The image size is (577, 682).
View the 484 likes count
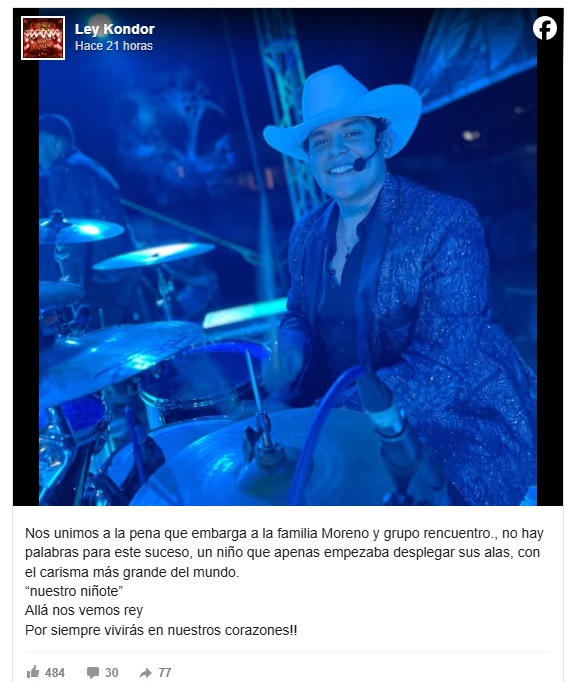click(55, 672)
